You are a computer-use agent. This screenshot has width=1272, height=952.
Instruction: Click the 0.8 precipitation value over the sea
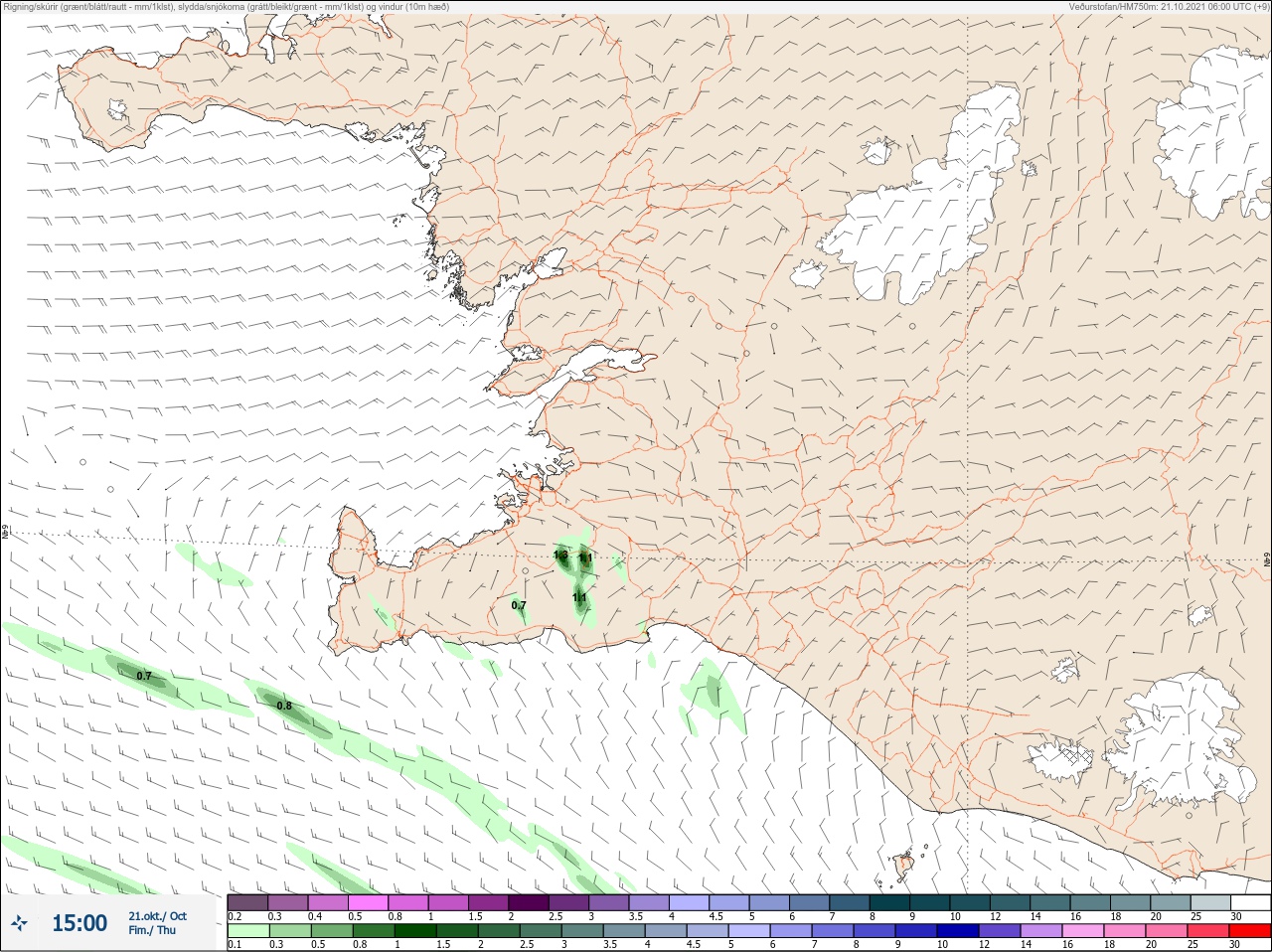click(x=284, y=707)
